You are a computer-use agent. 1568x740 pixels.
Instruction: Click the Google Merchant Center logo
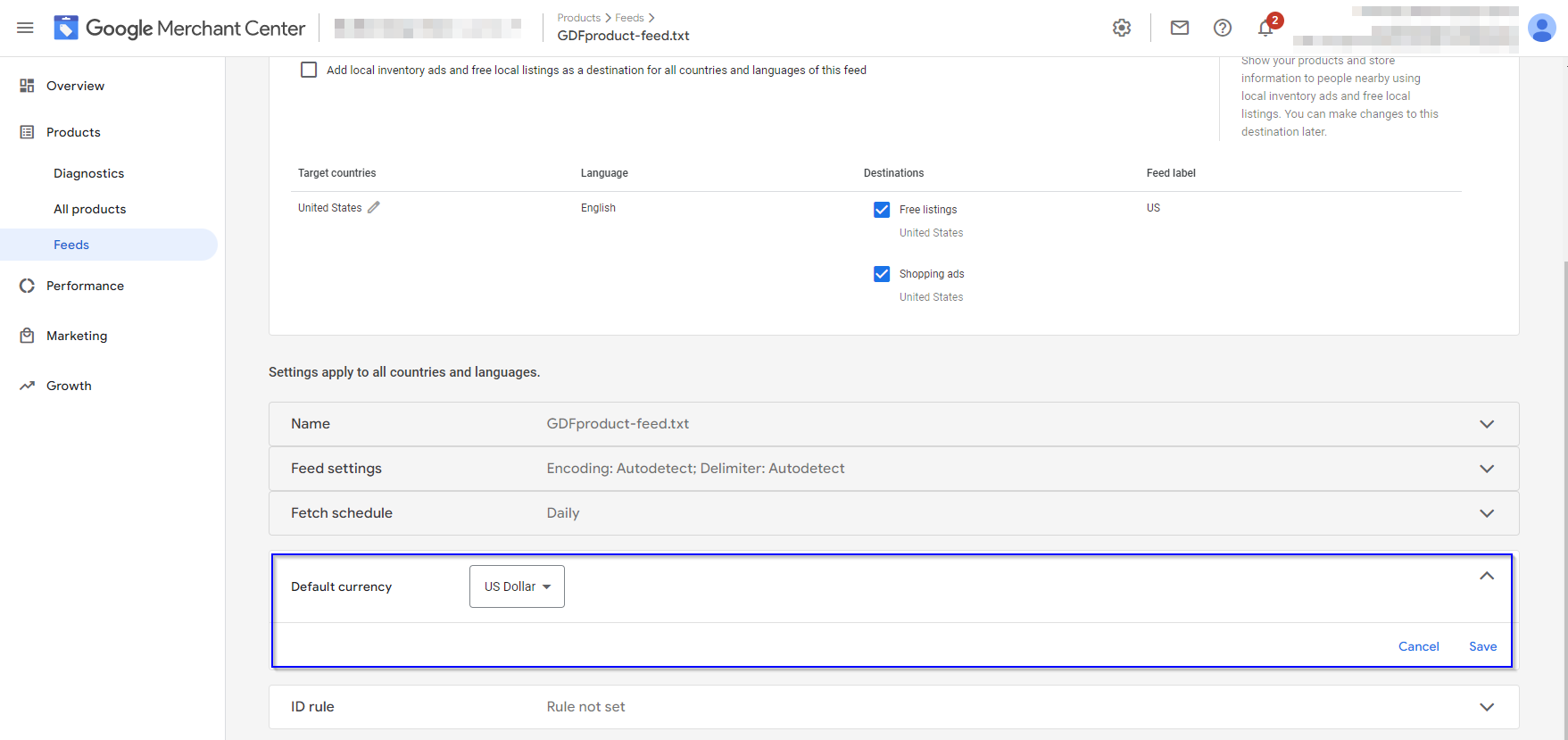[x=179, y=29]
